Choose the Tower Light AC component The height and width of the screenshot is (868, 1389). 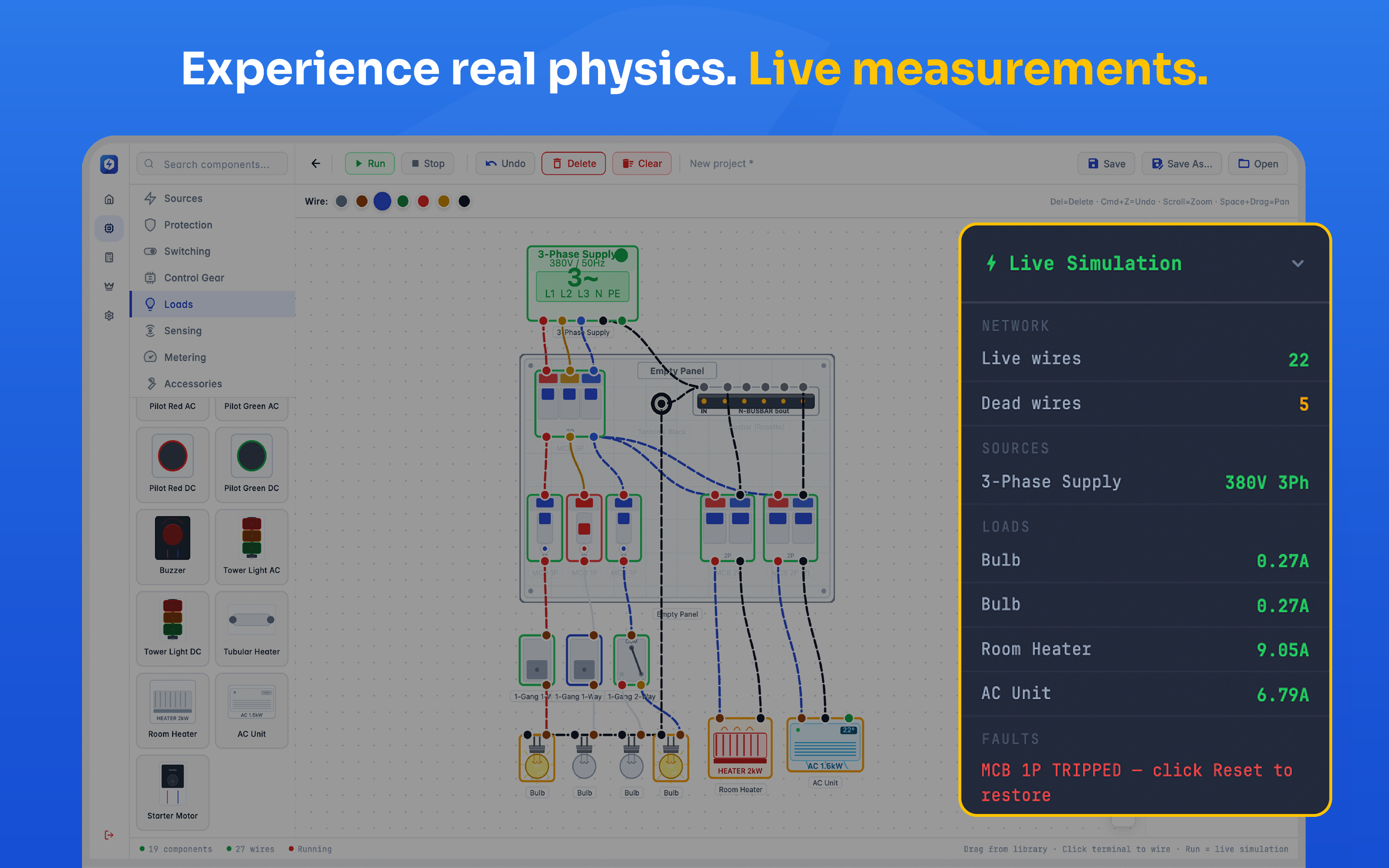pos(251,546)
